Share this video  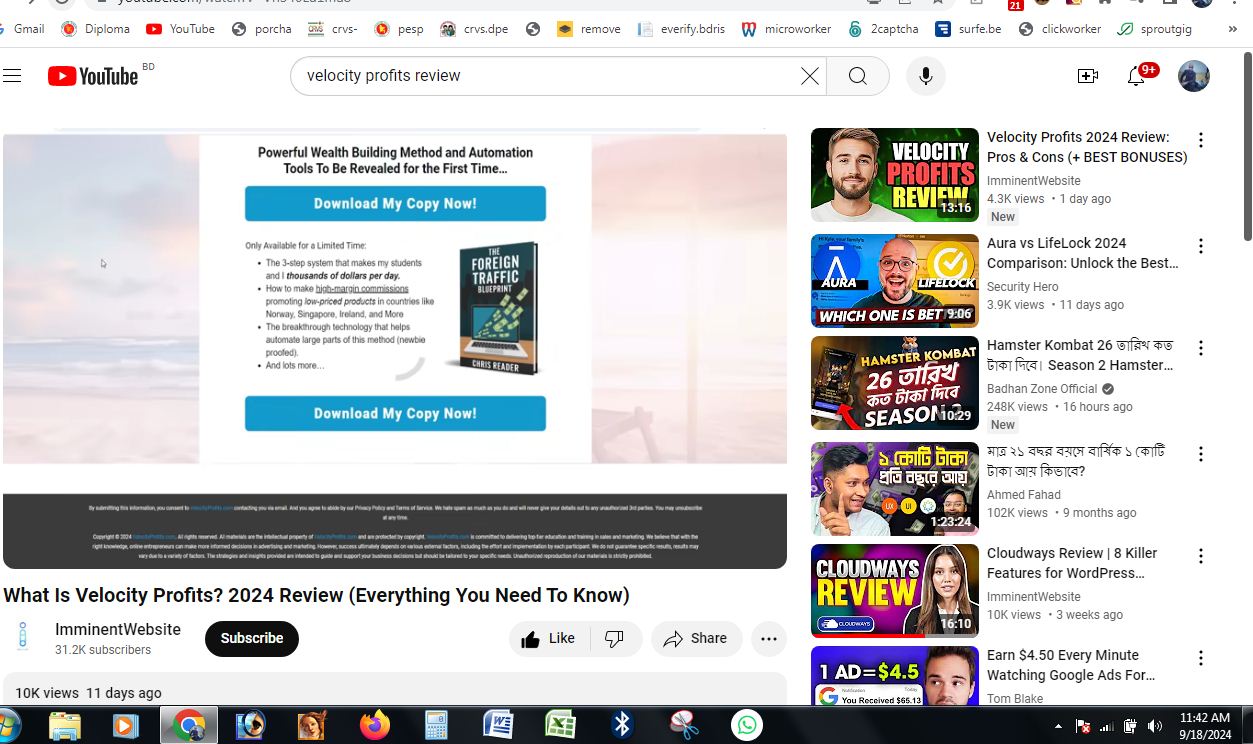pos(696,638)
